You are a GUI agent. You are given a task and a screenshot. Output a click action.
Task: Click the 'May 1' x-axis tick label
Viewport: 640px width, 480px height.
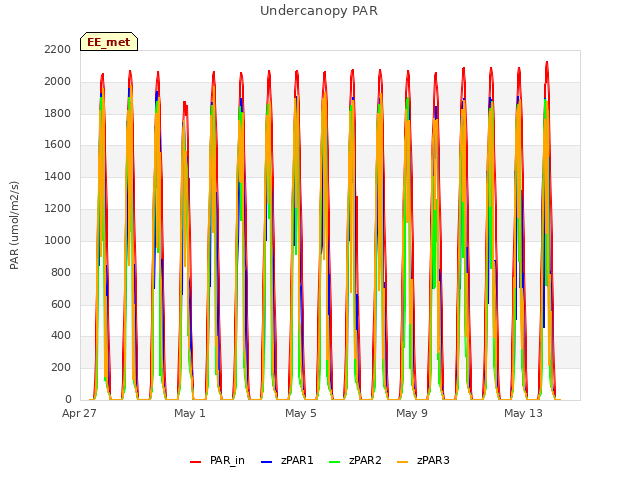click(x=190, y=413)
